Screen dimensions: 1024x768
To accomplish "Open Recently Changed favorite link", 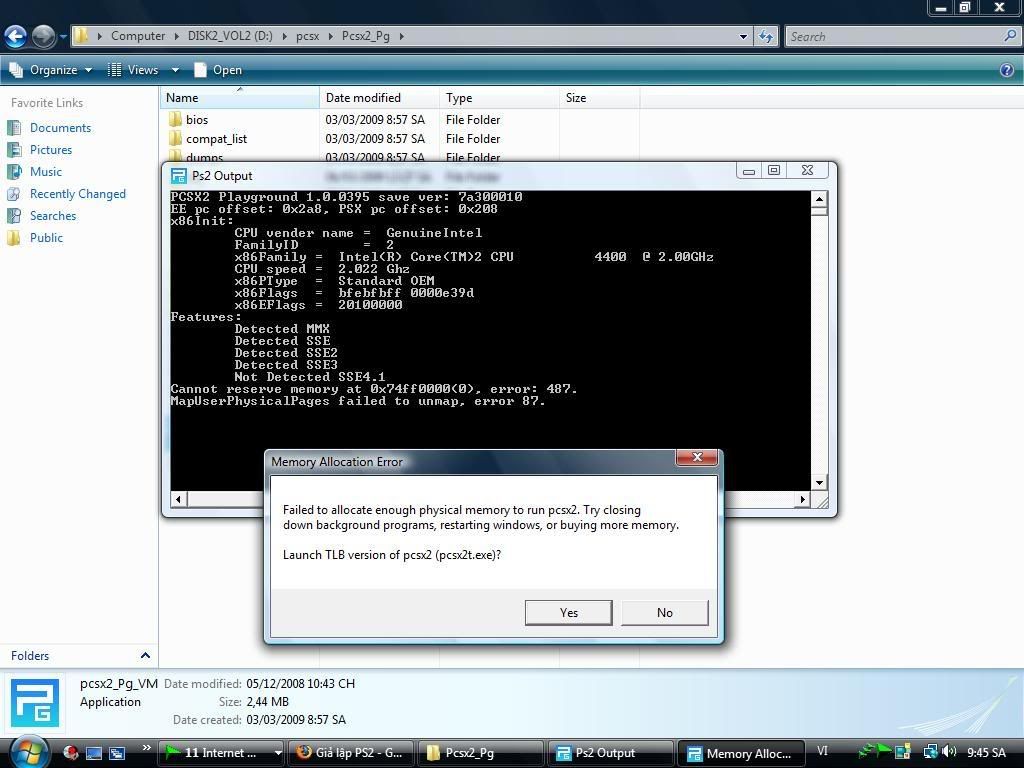I will tap(78, 194).
